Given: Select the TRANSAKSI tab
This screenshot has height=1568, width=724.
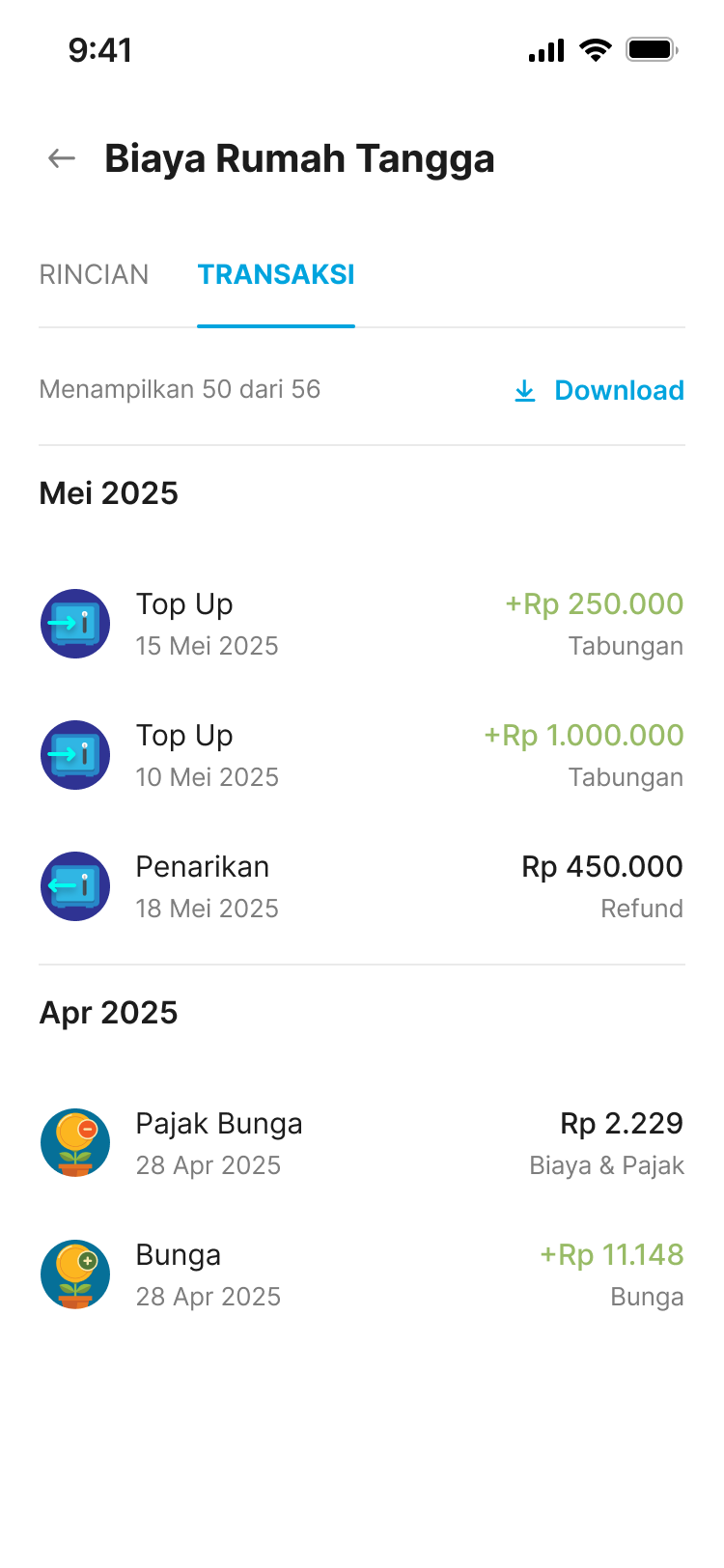Looking at the screenshot, I should tap(276, 275).
